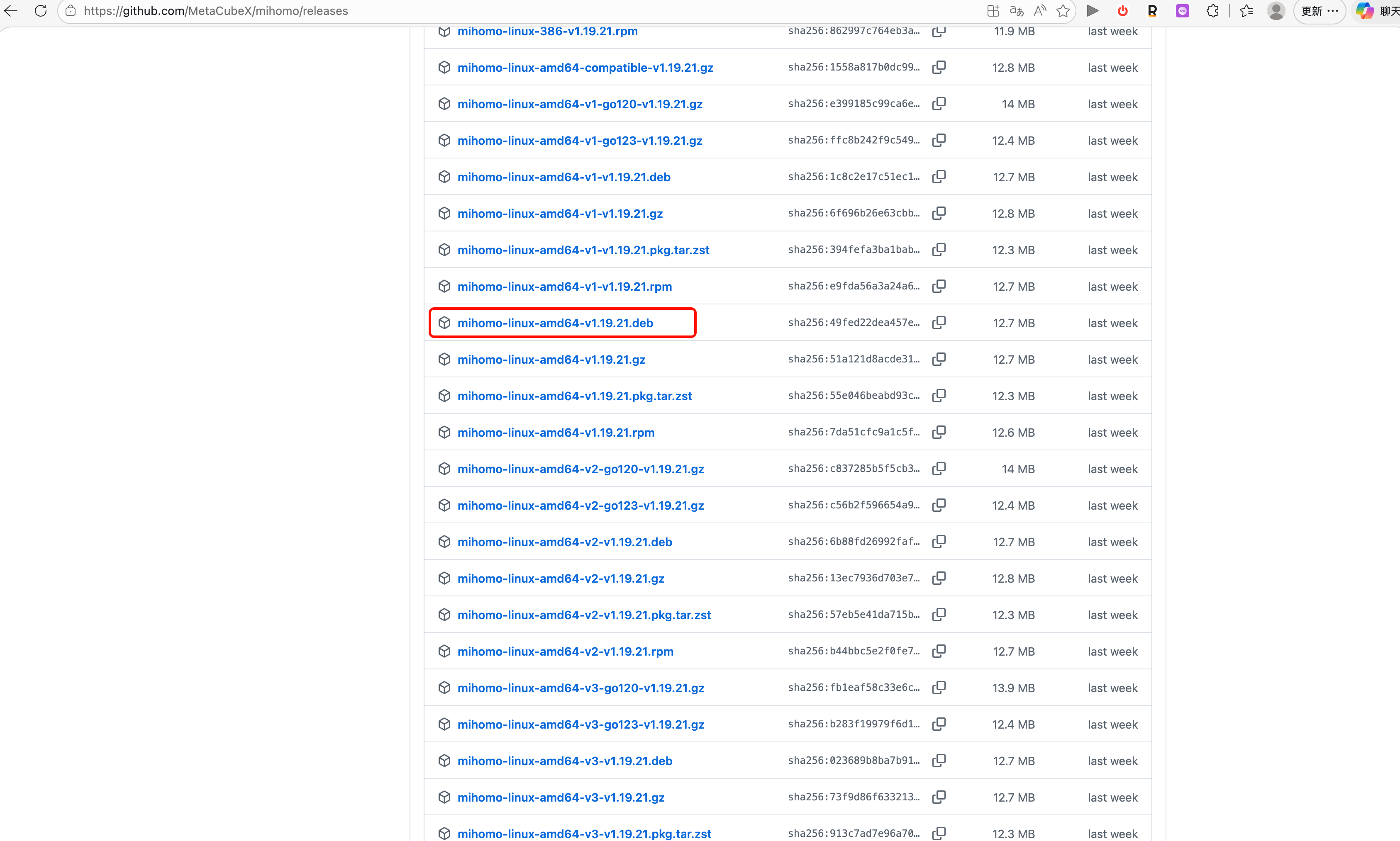
Task: Go back with browser back arrow
Action: (x=11, y=11)
